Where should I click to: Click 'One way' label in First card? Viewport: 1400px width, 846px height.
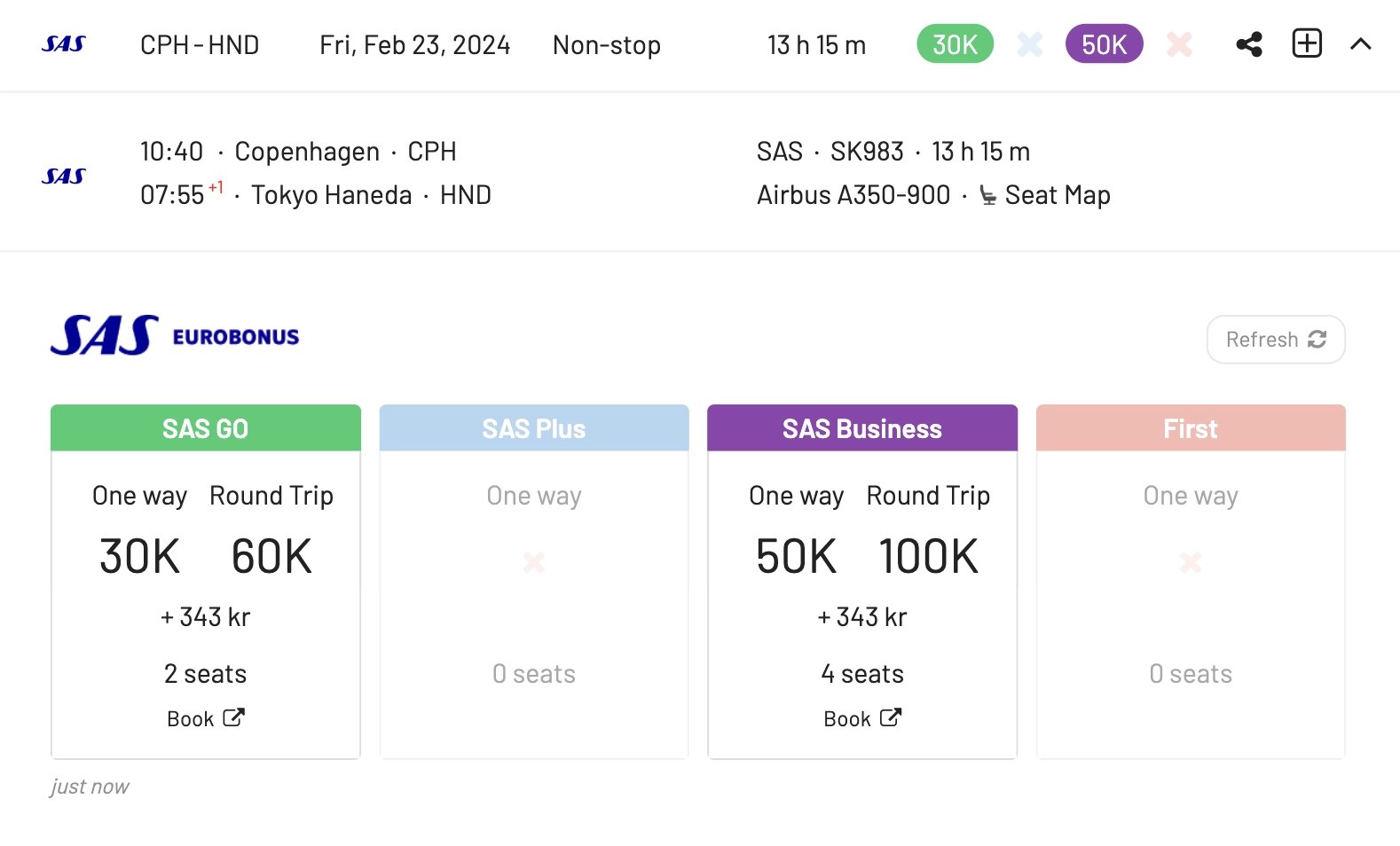coord(1191,496)
